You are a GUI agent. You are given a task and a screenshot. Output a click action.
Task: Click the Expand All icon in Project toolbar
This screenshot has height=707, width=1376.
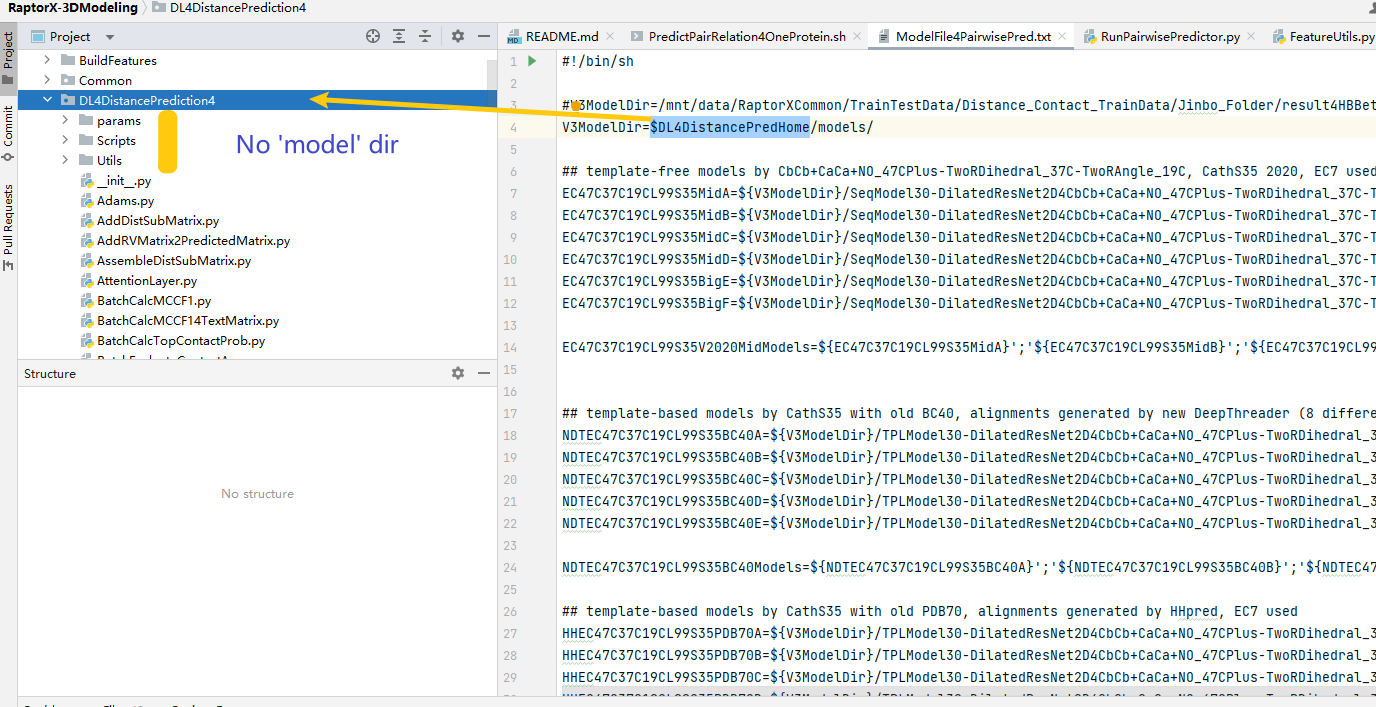click(x=398, y=35)
